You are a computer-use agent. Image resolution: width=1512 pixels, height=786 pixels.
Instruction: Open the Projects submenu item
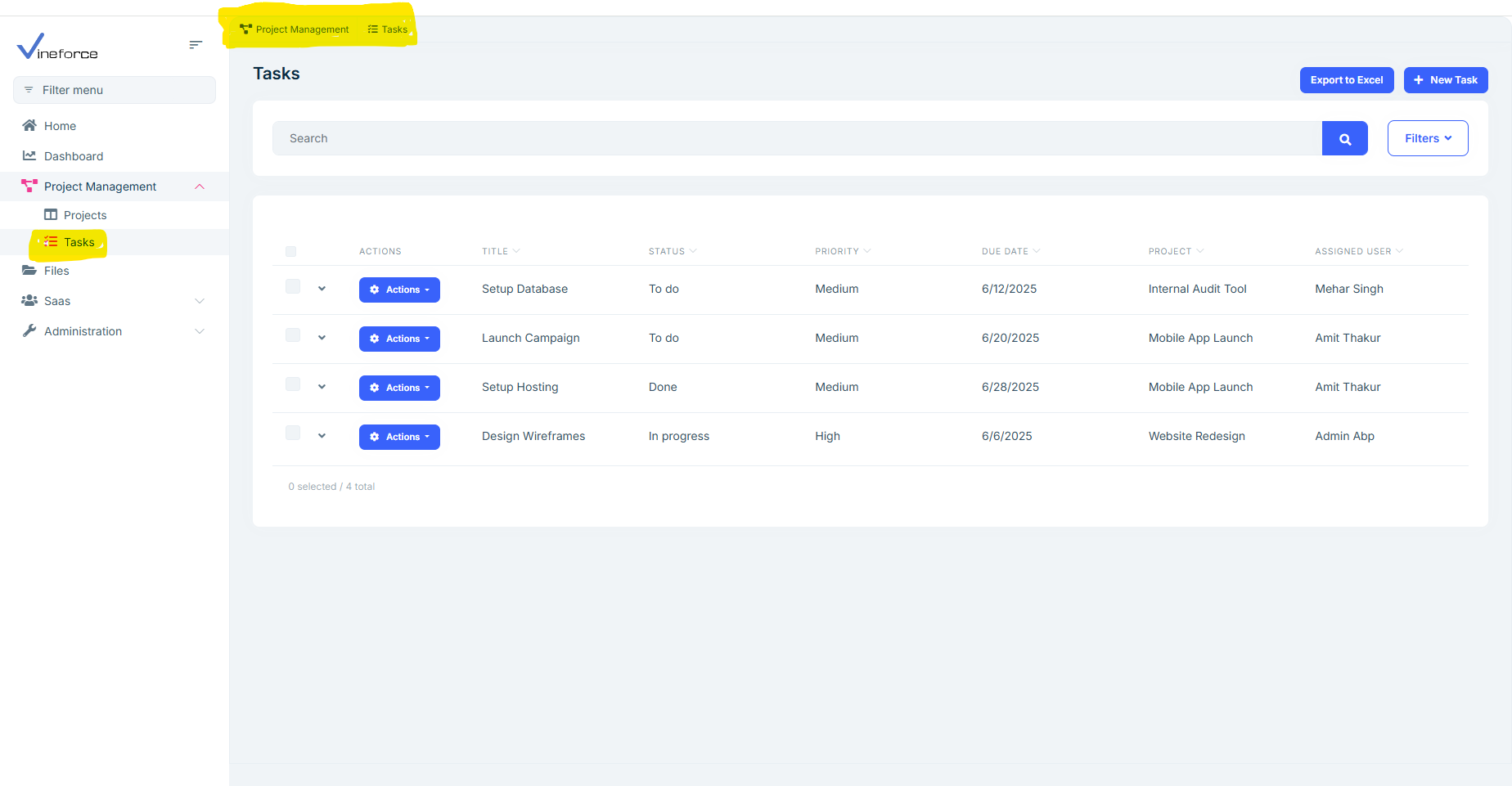click(x=115, y=215)
